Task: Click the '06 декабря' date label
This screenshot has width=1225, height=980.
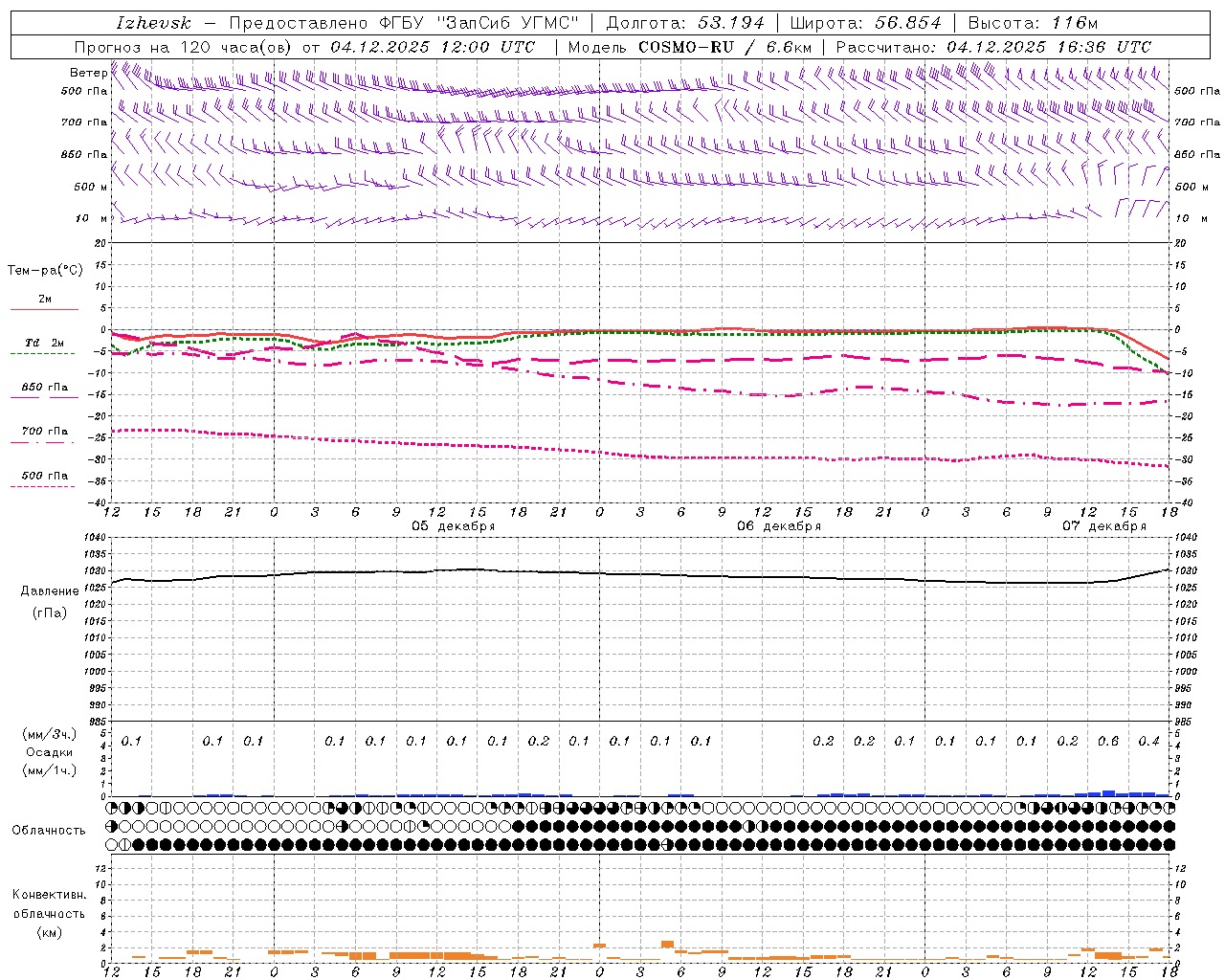Action: click(779, 526)
